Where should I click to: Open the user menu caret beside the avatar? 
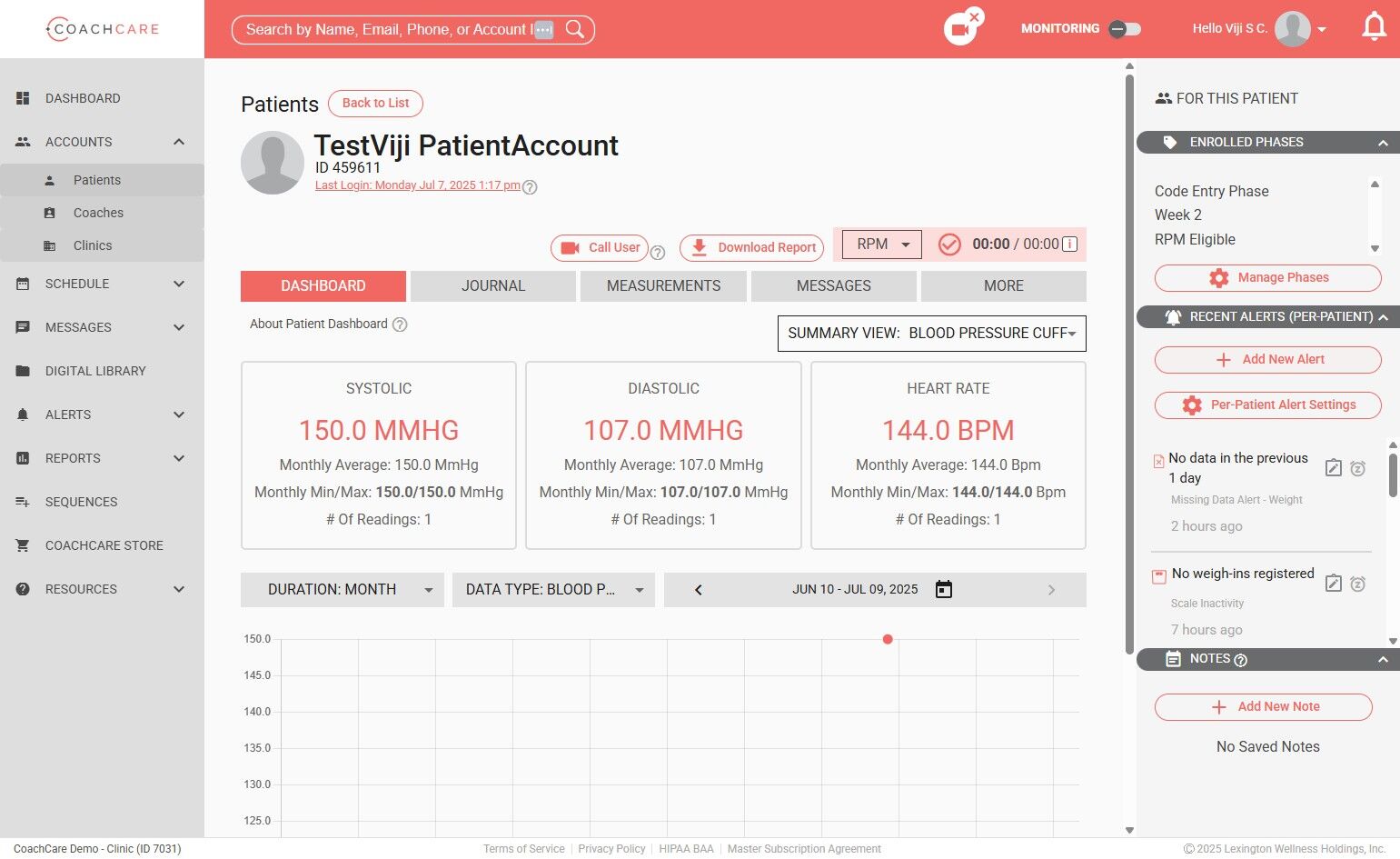[1322, 30]
